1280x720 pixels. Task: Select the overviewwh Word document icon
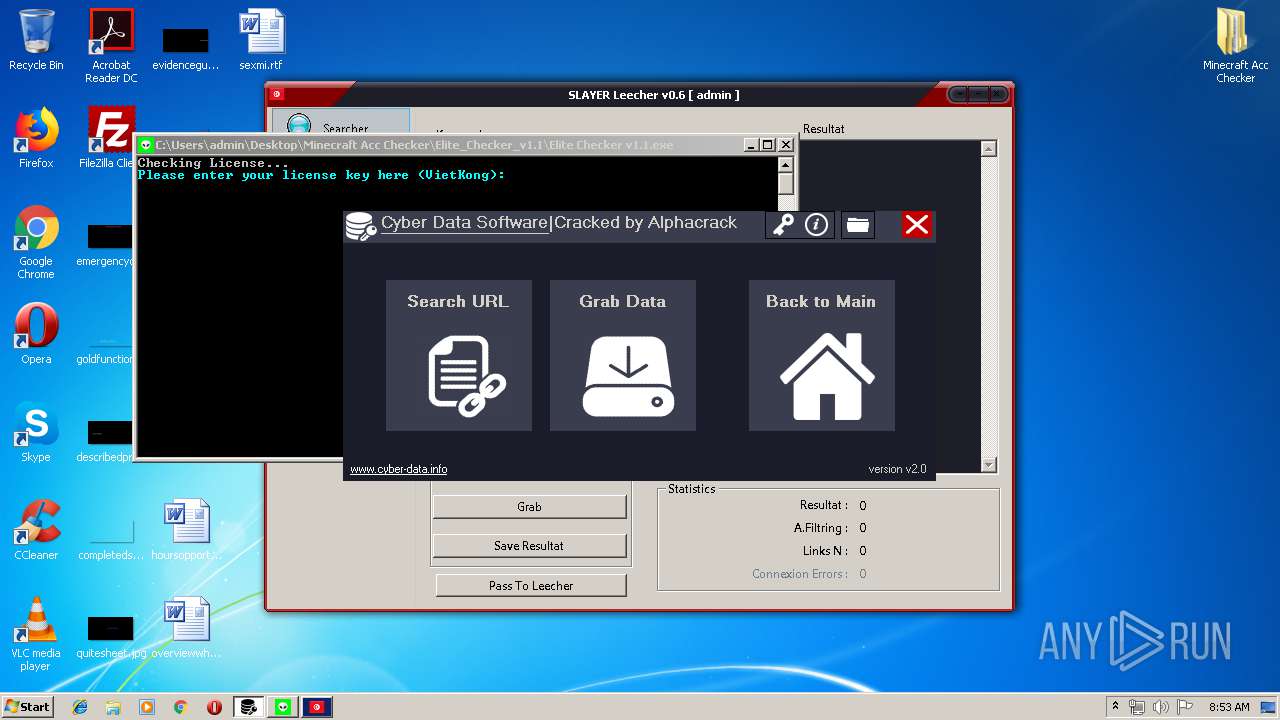coord(186,628)
